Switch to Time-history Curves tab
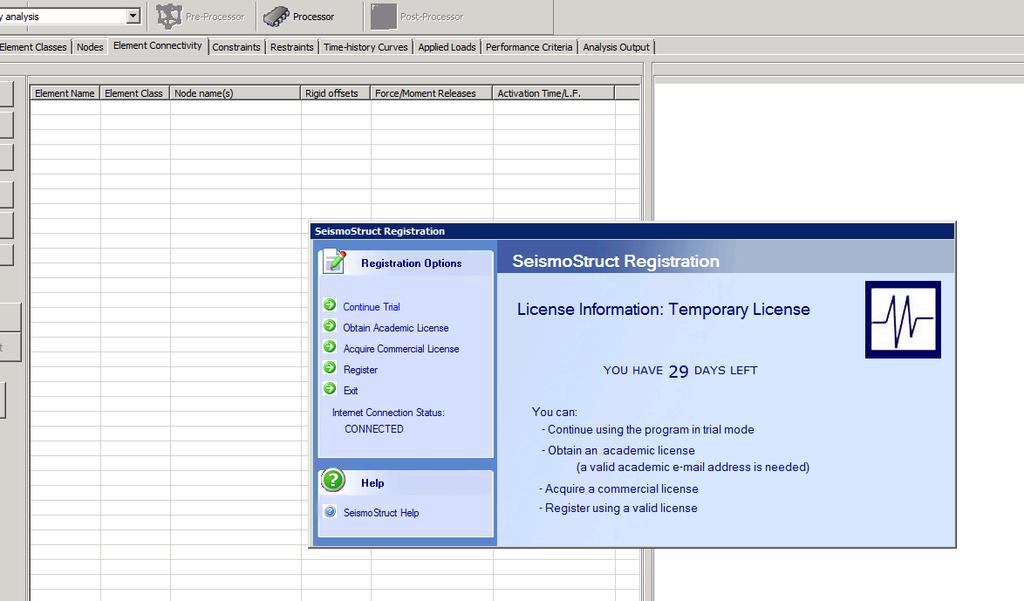The image size is (1024, 601). coord(366,47)
